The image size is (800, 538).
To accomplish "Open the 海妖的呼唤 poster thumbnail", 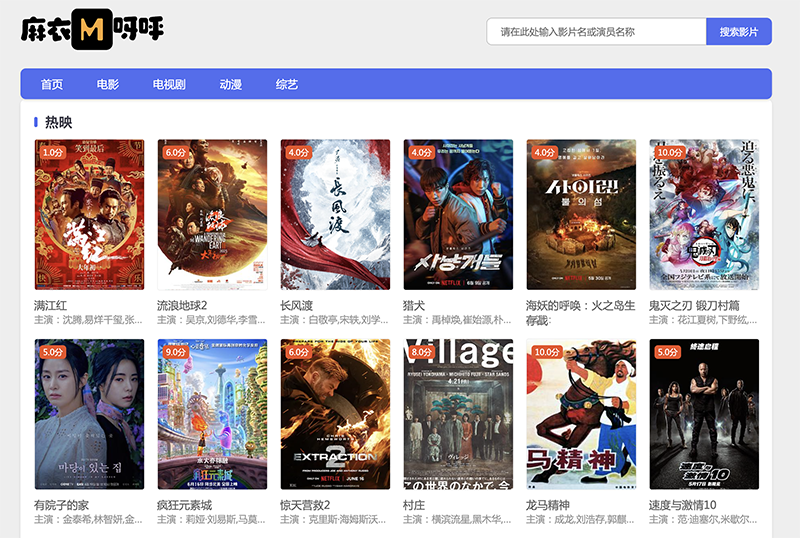I will tap(581, 214).
